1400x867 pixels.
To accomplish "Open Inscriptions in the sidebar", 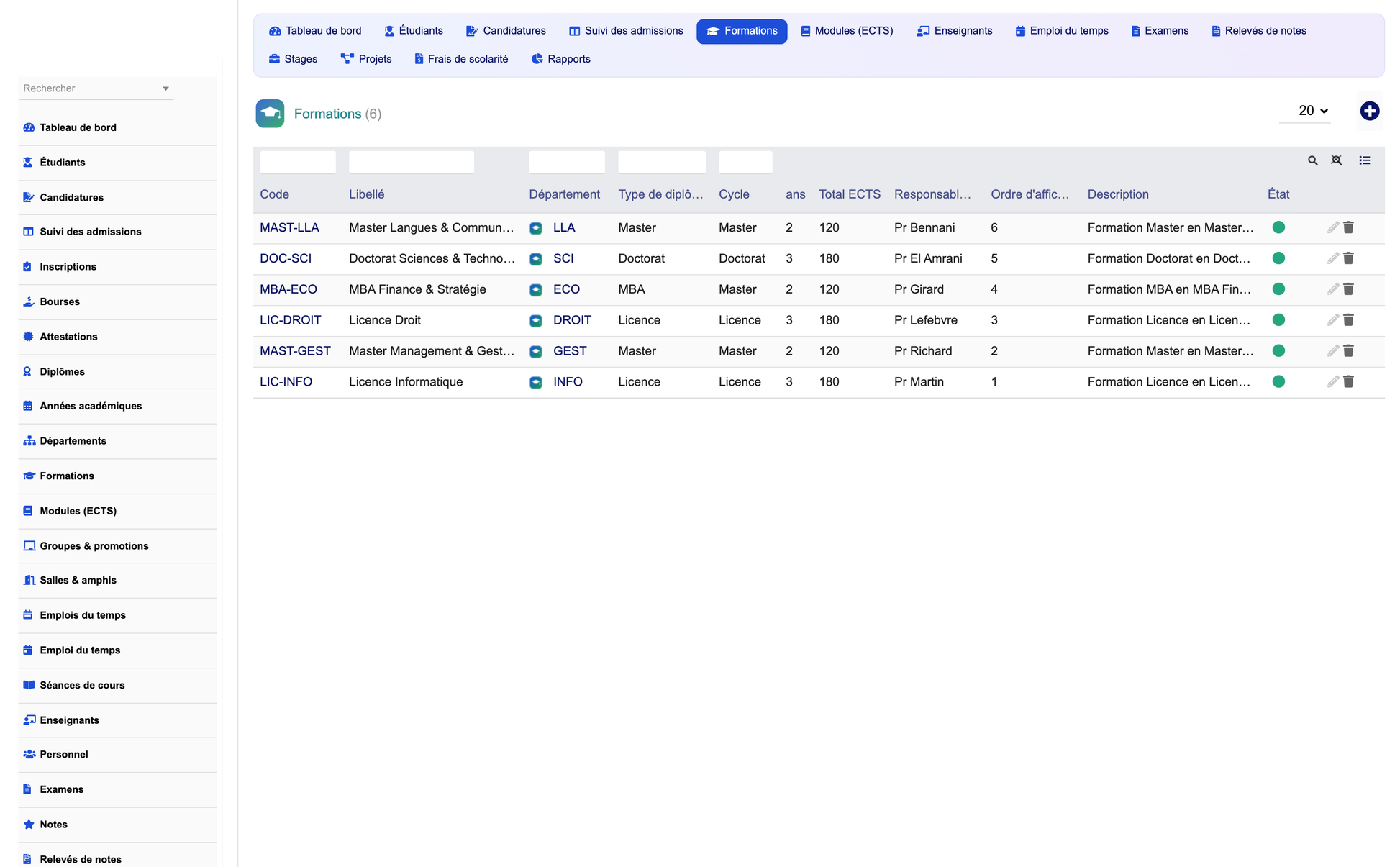I will click(x=117, y=267).
